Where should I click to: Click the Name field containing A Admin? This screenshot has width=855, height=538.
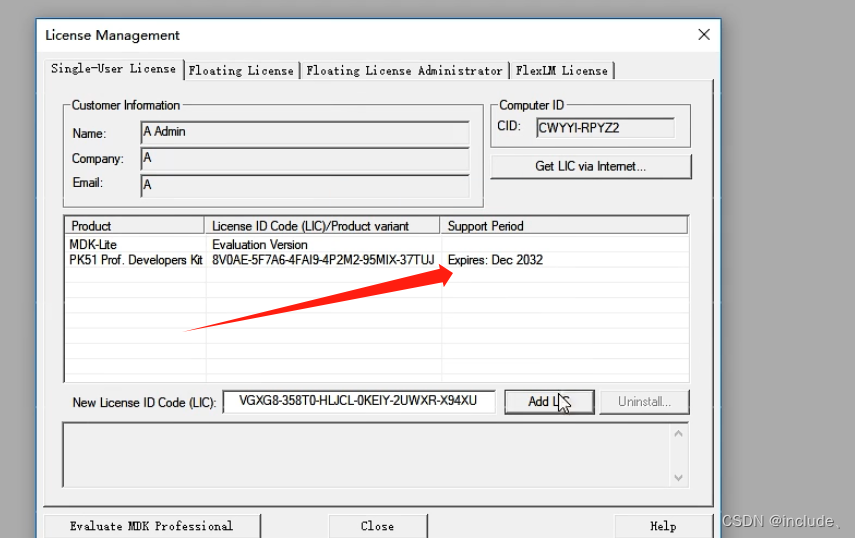(x=305, y=132)
